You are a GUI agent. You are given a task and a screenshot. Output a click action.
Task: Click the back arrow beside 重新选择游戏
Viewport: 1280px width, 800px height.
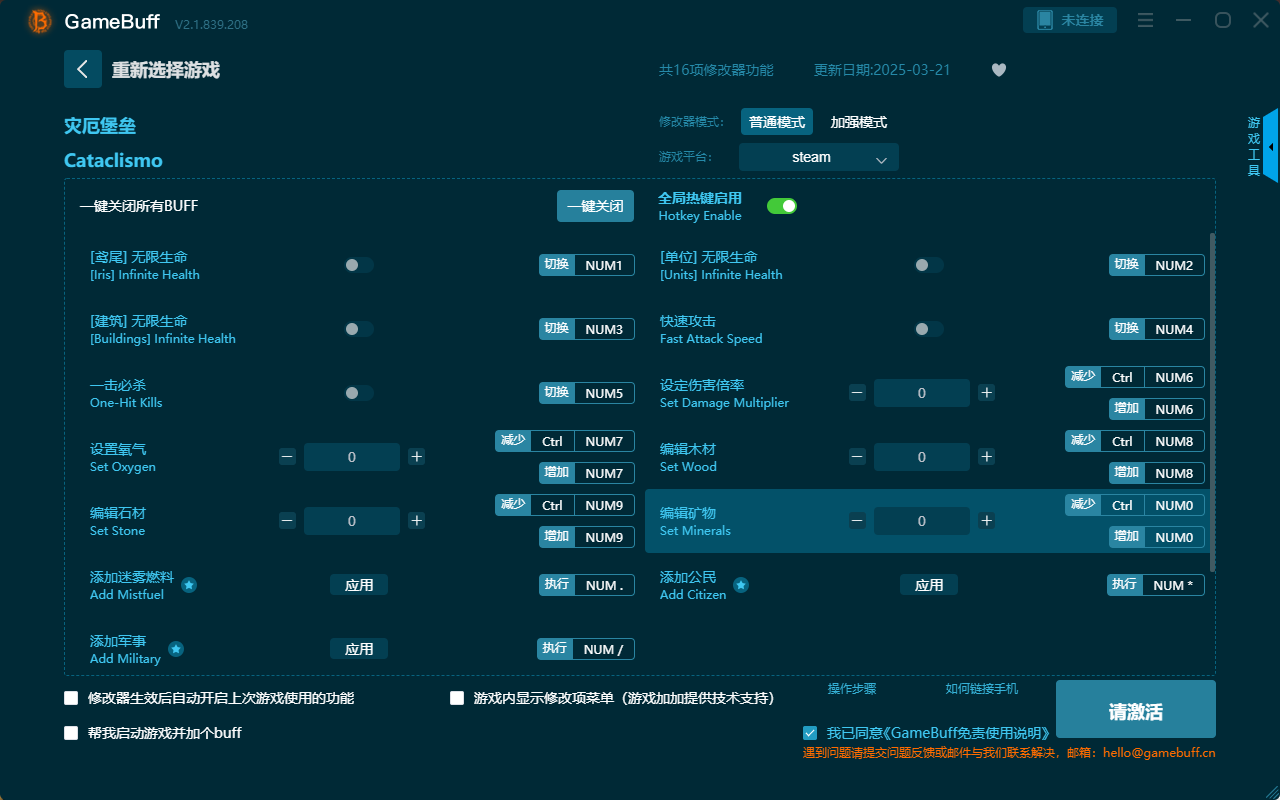pyautogui.click(x=83, y=68)
